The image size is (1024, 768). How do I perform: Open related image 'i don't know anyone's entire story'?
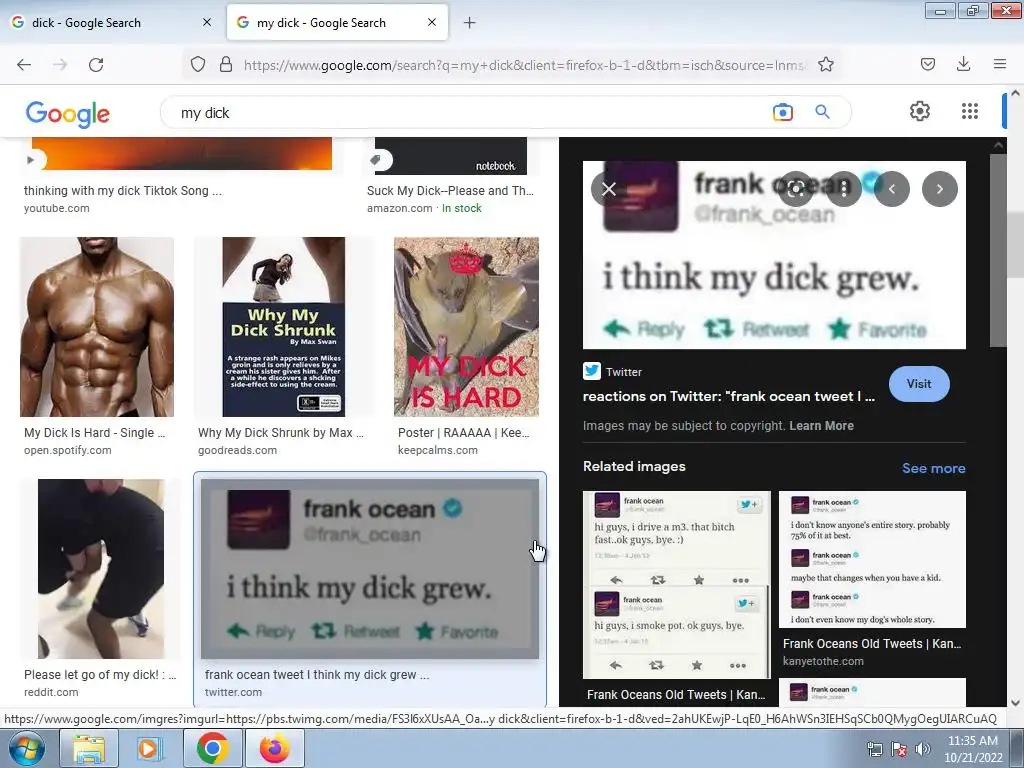pos(872,559)
